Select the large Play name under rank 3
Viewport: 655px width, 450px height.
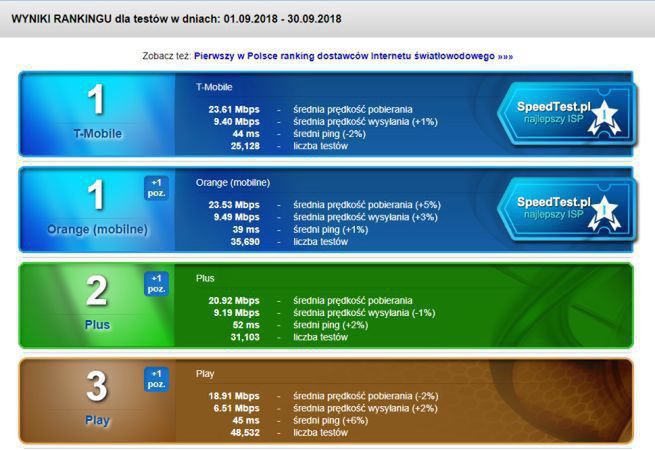coord(97,420)
